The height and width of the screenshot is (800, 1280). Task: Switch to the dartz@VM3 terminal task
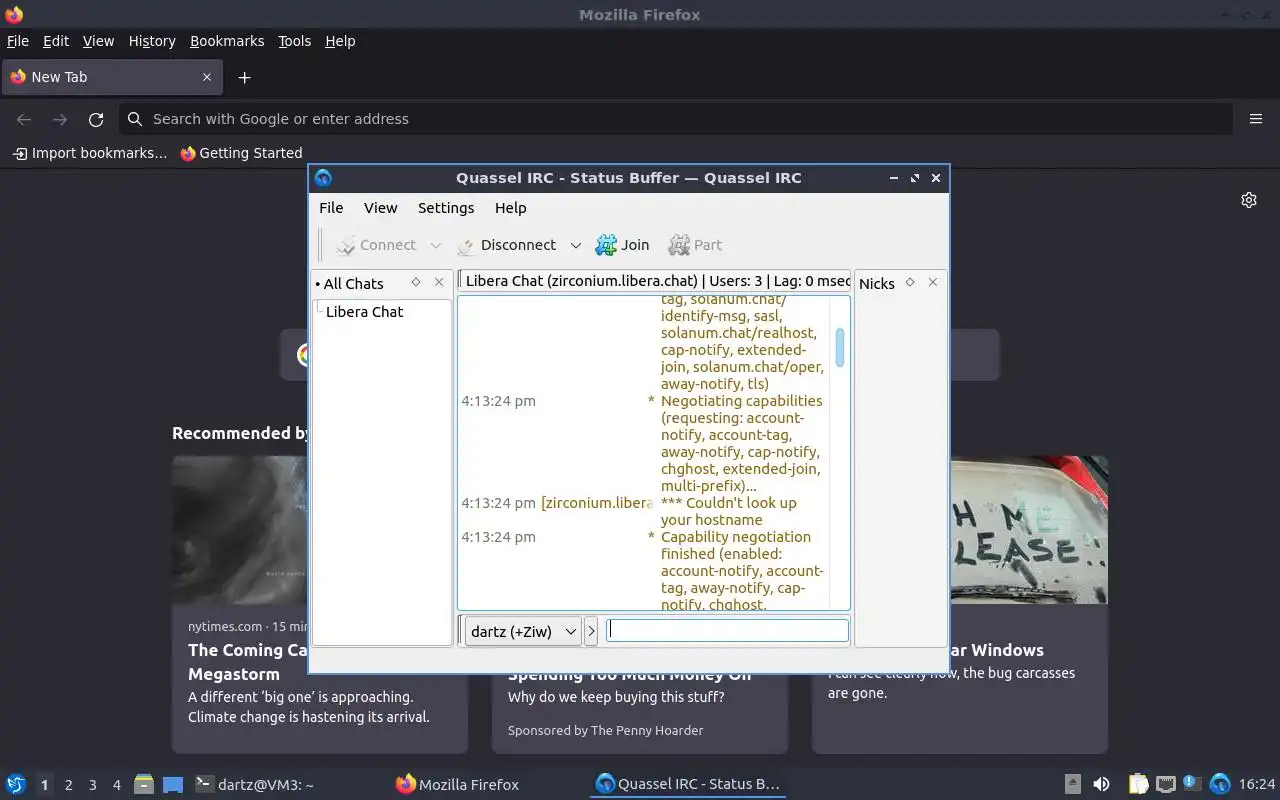[254, 785]
